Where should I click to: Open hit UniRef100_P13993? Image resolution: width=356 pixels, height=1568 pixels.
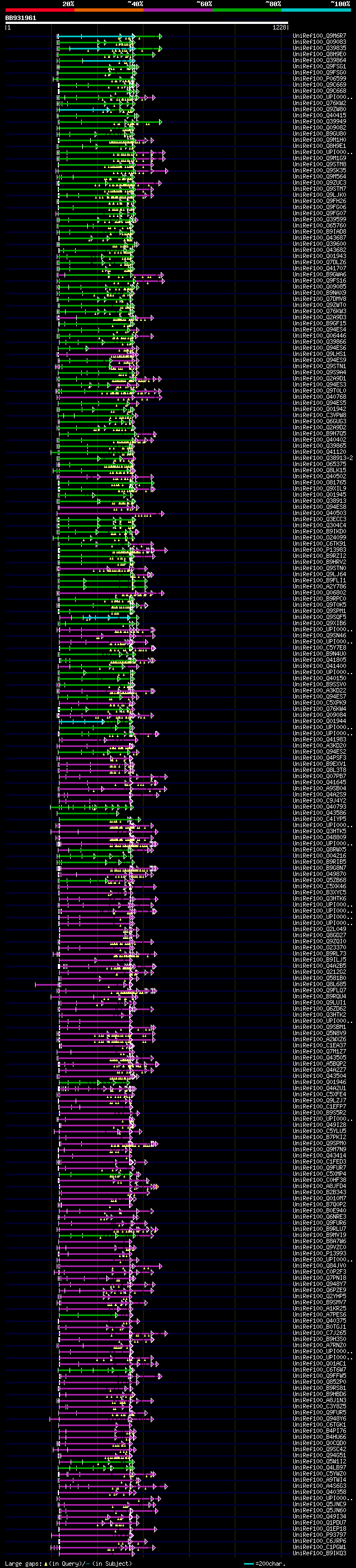click(319, 1254)
